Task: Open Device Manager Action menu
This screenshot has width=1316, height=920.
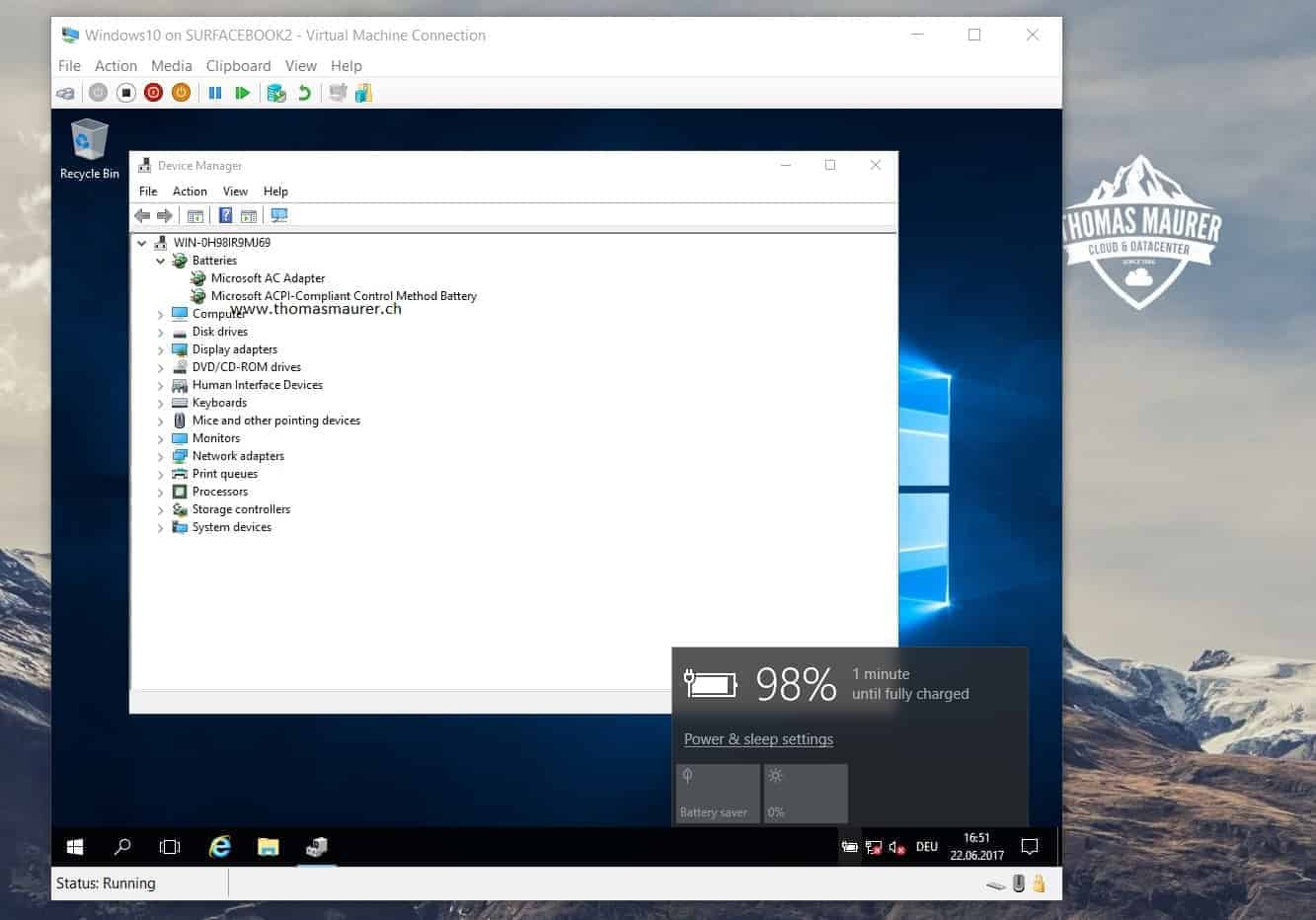Action: click(190, 192)
